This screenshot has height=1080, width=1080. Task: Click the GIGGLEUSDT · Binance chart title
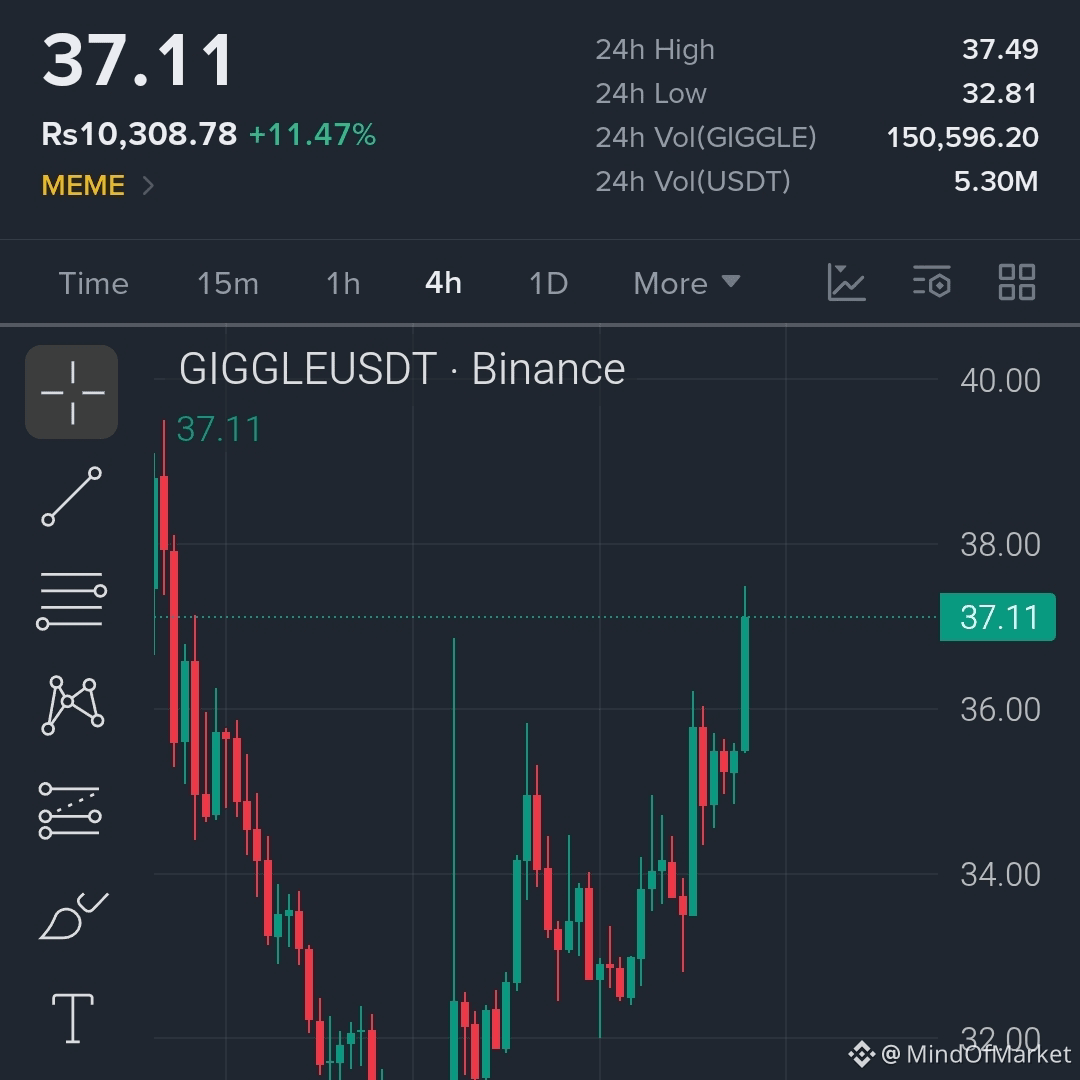pos(402,369)
